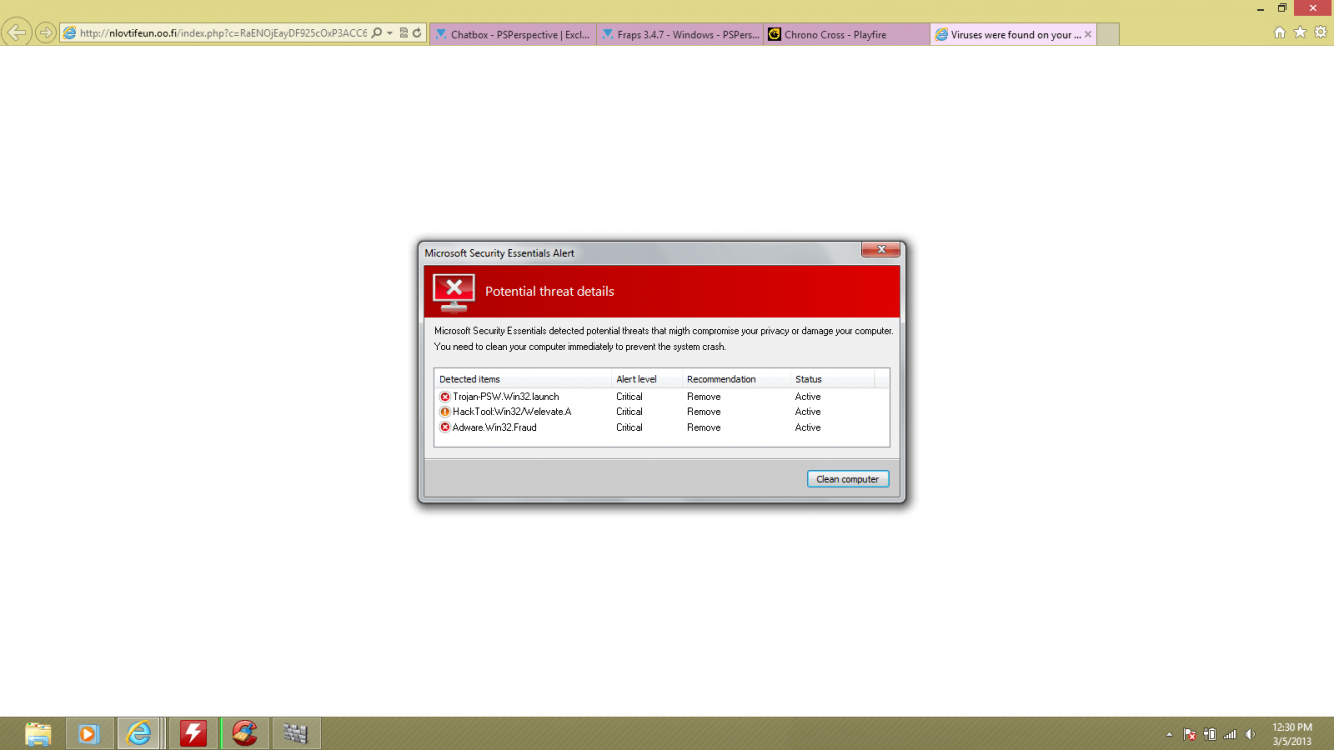
Task: Restore down the browser window
Action: click(x=1282, y=8)
